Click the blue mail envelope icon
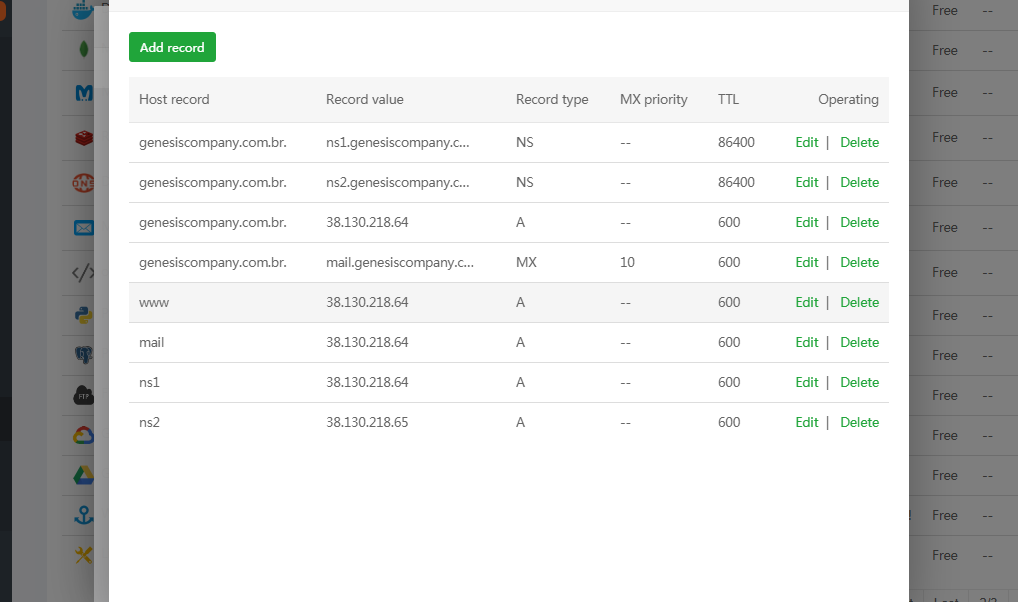 click(84, 227)
